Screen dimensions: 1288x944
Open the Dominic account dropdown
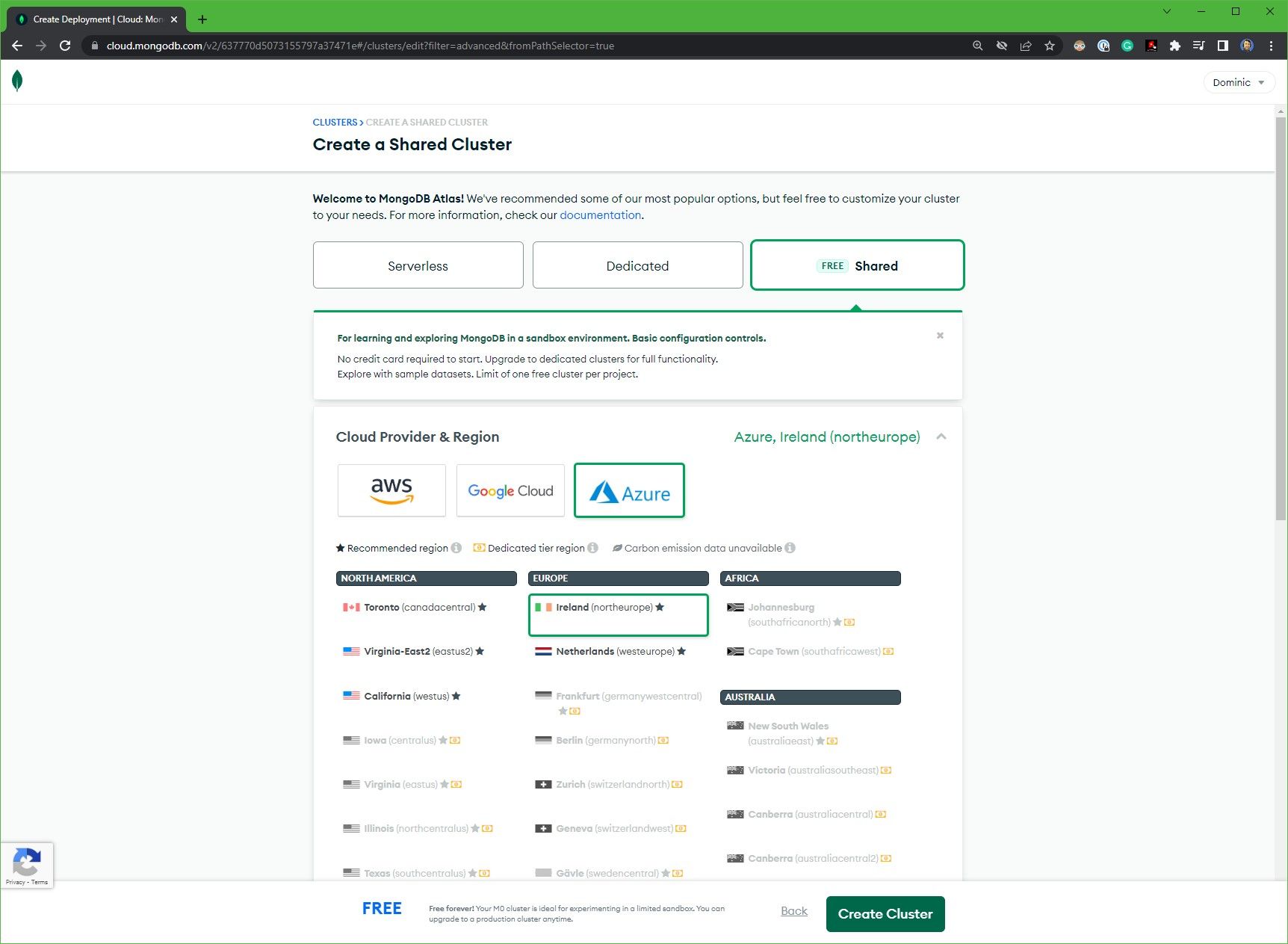pyautogui.click(x=1239, y=82)
